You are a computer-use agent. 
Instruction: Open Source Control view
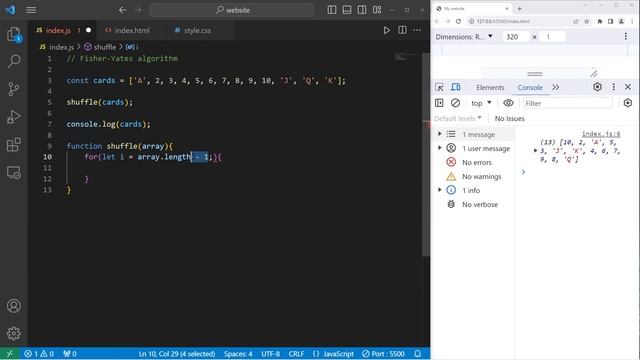[x=13, y=89]
